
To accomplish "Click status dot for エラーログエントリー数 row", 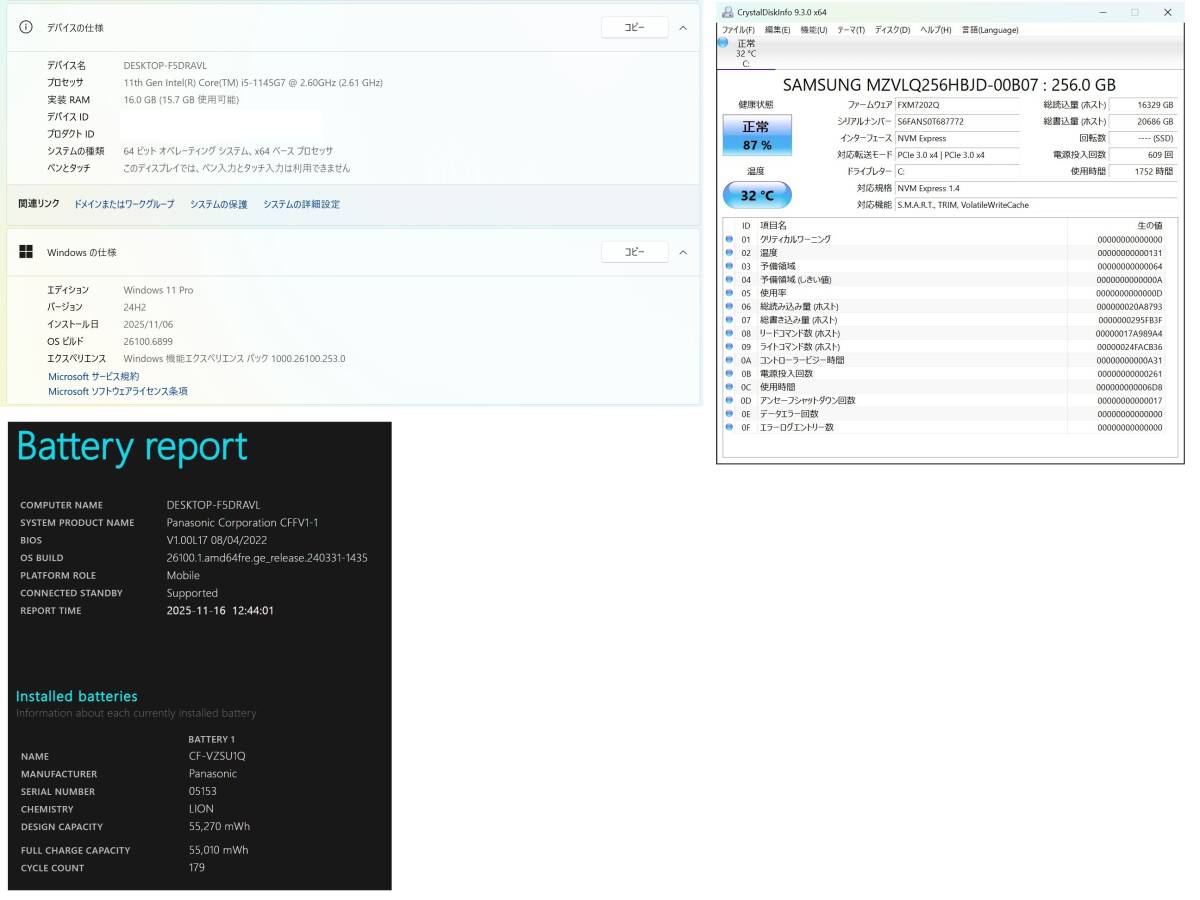I will click(x=729, y=428).
